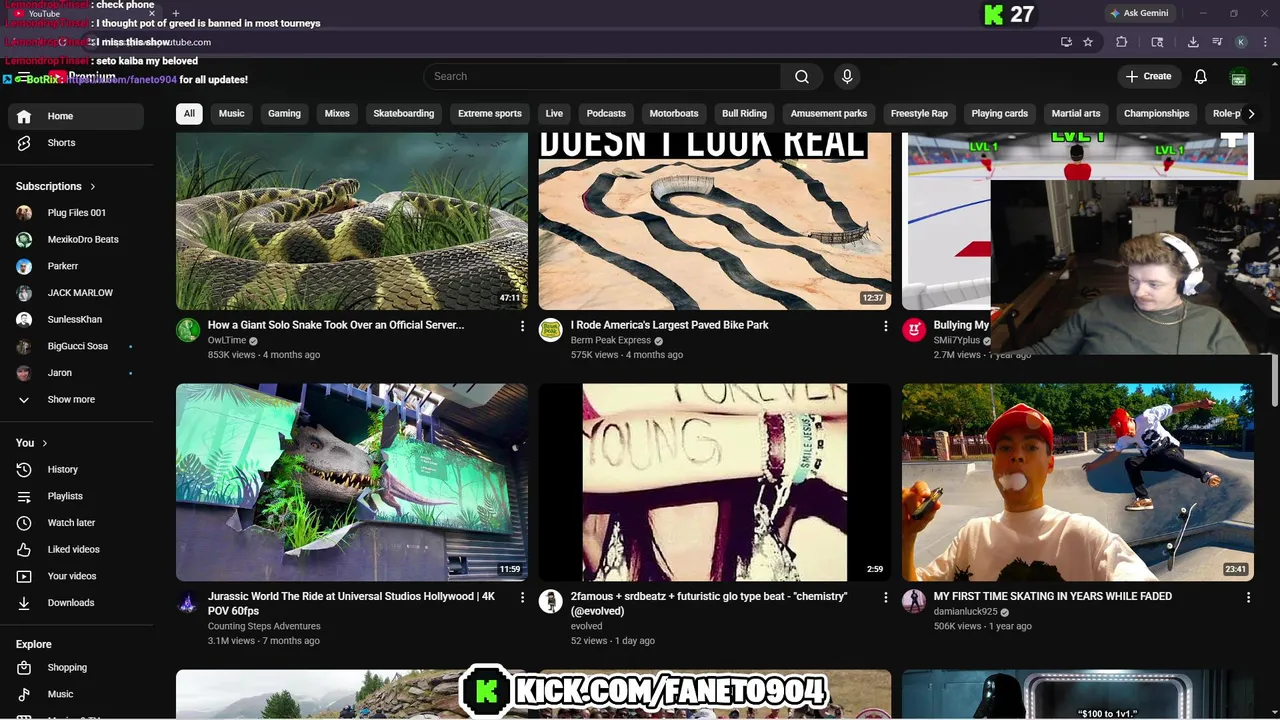The height and width of the screenshot is (720, 1280).
Task: Open Your videos in the sidebar
Action: pos(76,576)
